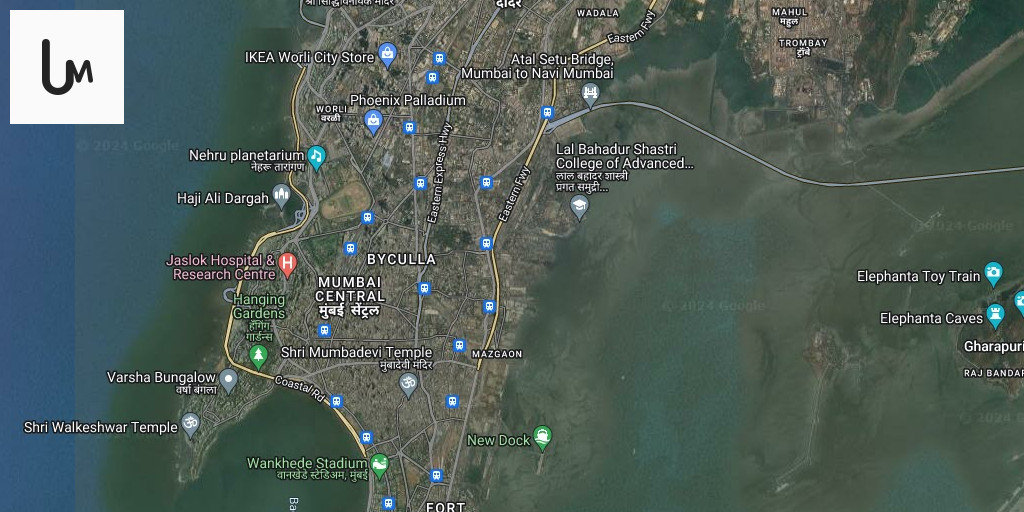Select the Elephanta Toy Train camera pin

993,274
